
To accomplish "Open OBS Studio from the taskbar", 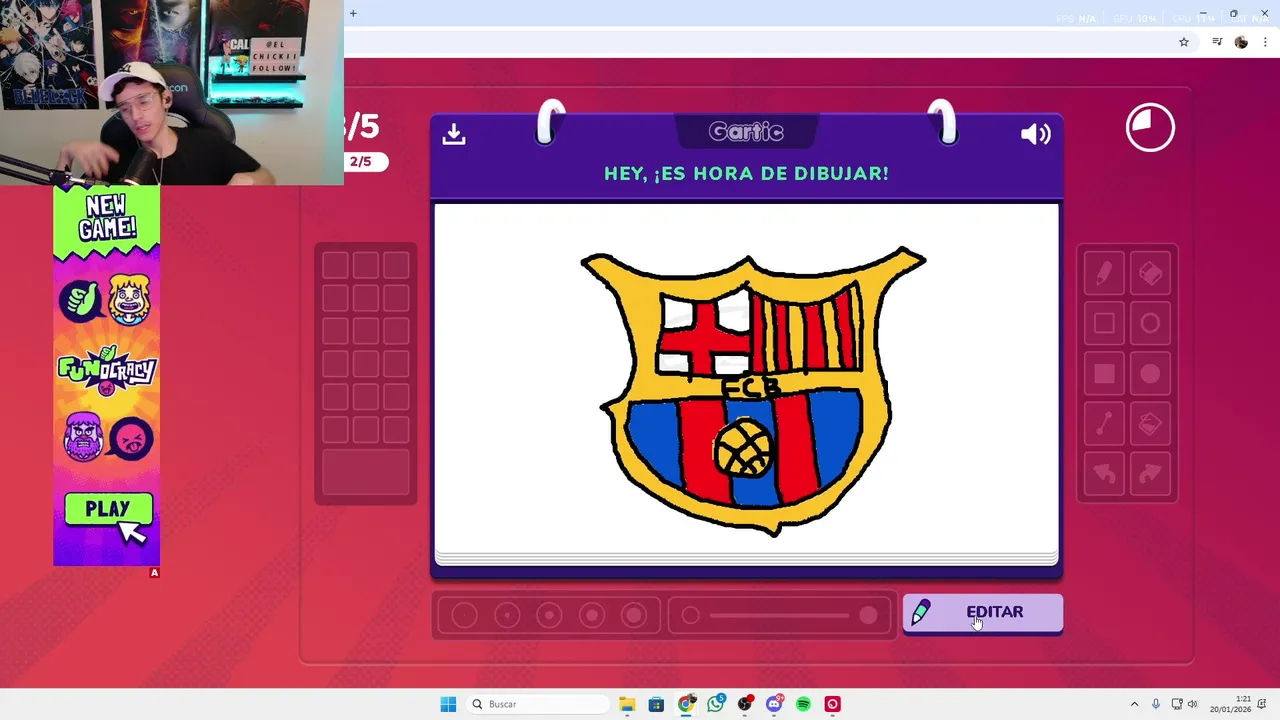I will pos(745,704).
